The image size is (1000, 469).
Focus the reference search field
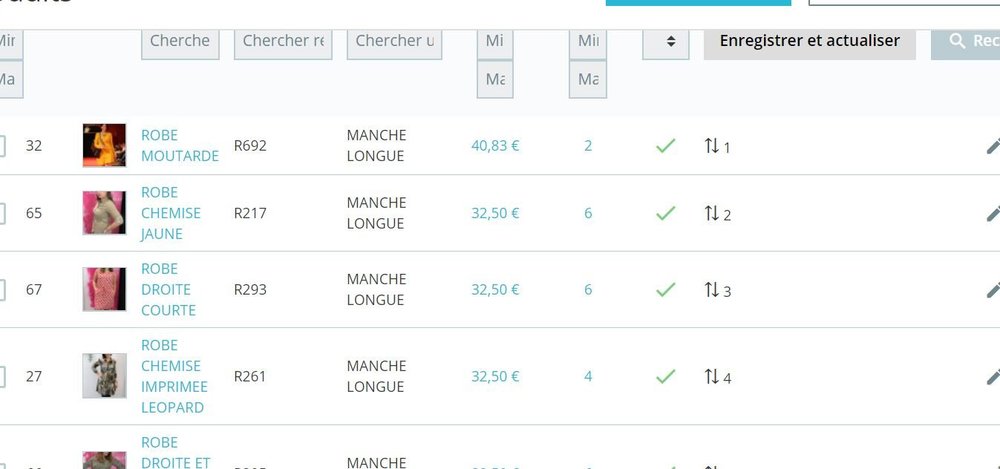tap(283, 42)
